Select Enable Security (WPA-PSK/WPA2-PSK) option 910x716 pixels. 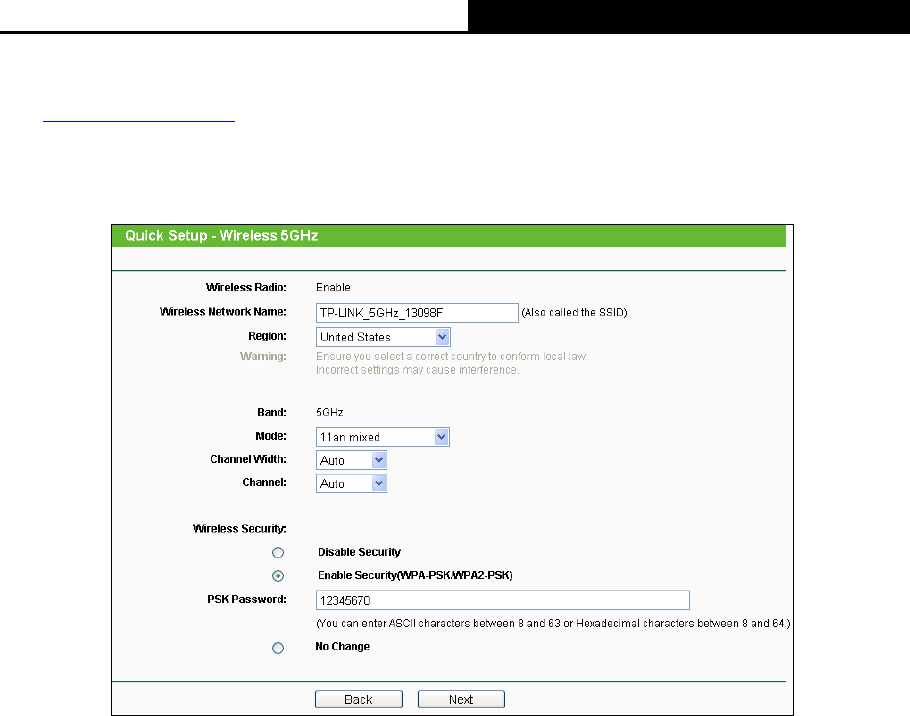[x=278, y=576]
